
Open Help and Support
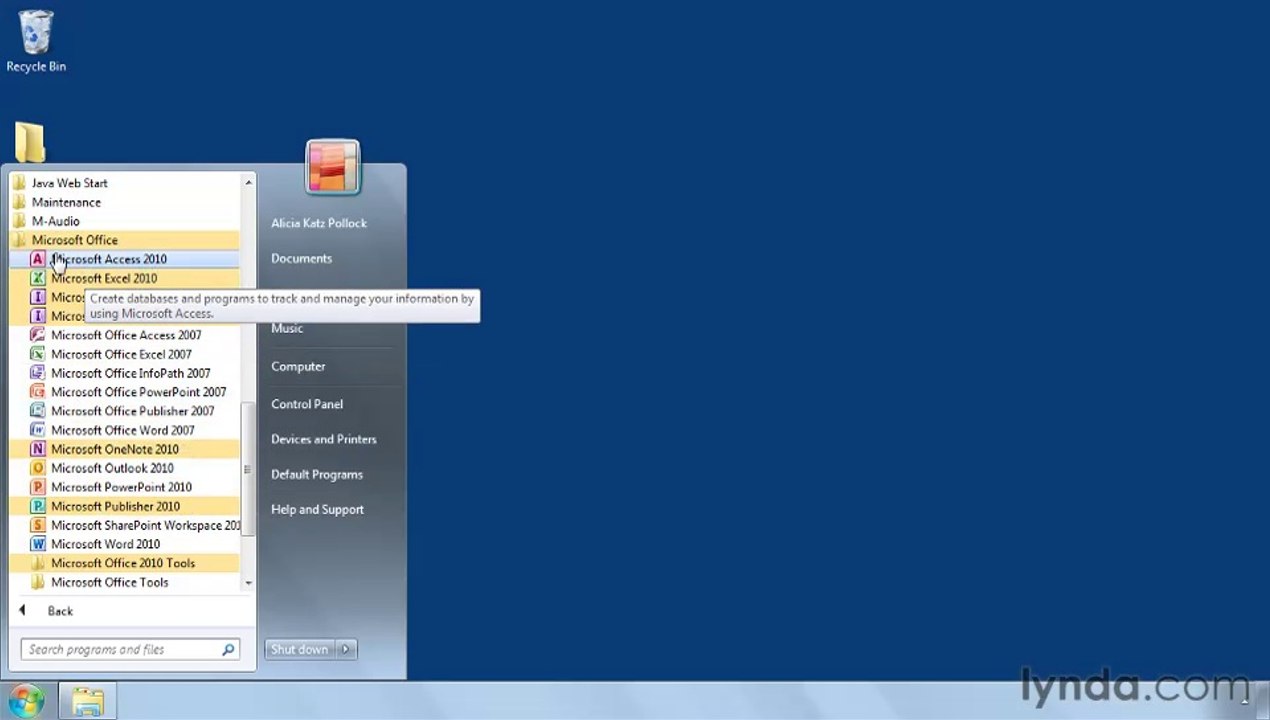[x=317, y=509]
